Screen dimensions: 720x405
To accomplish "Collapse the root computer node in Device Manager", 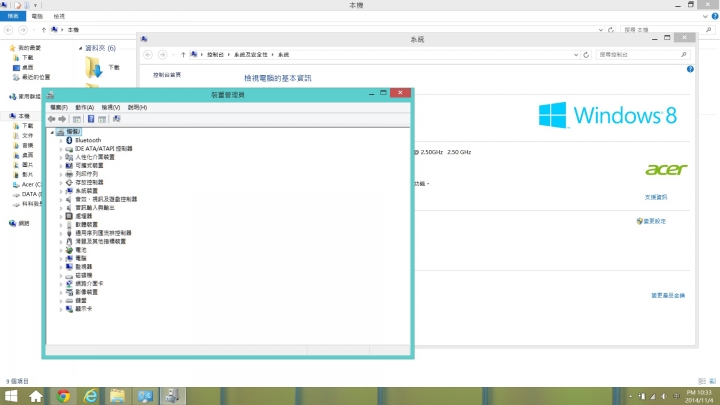I will tap(52, 132).
